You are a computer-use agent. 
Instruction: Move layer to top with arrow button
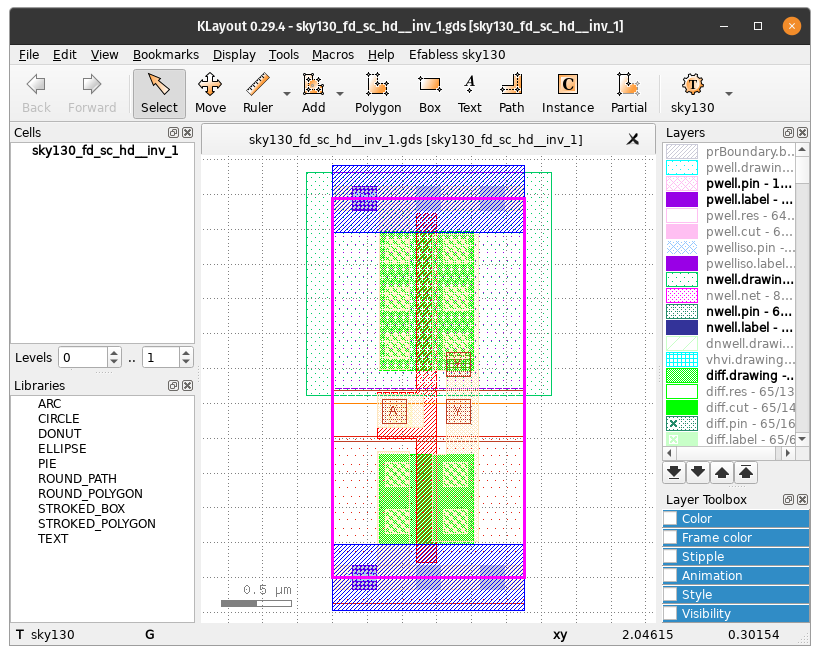coord(746,472)
